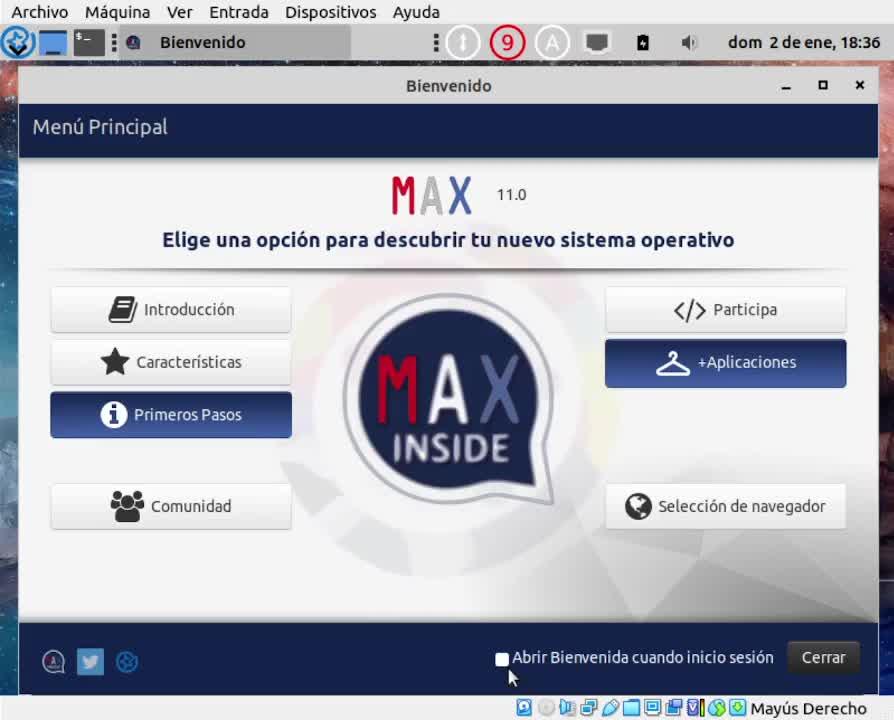The image size is (894, 720).
Task: Open the Entrada menu
Action: click(239, 12)
